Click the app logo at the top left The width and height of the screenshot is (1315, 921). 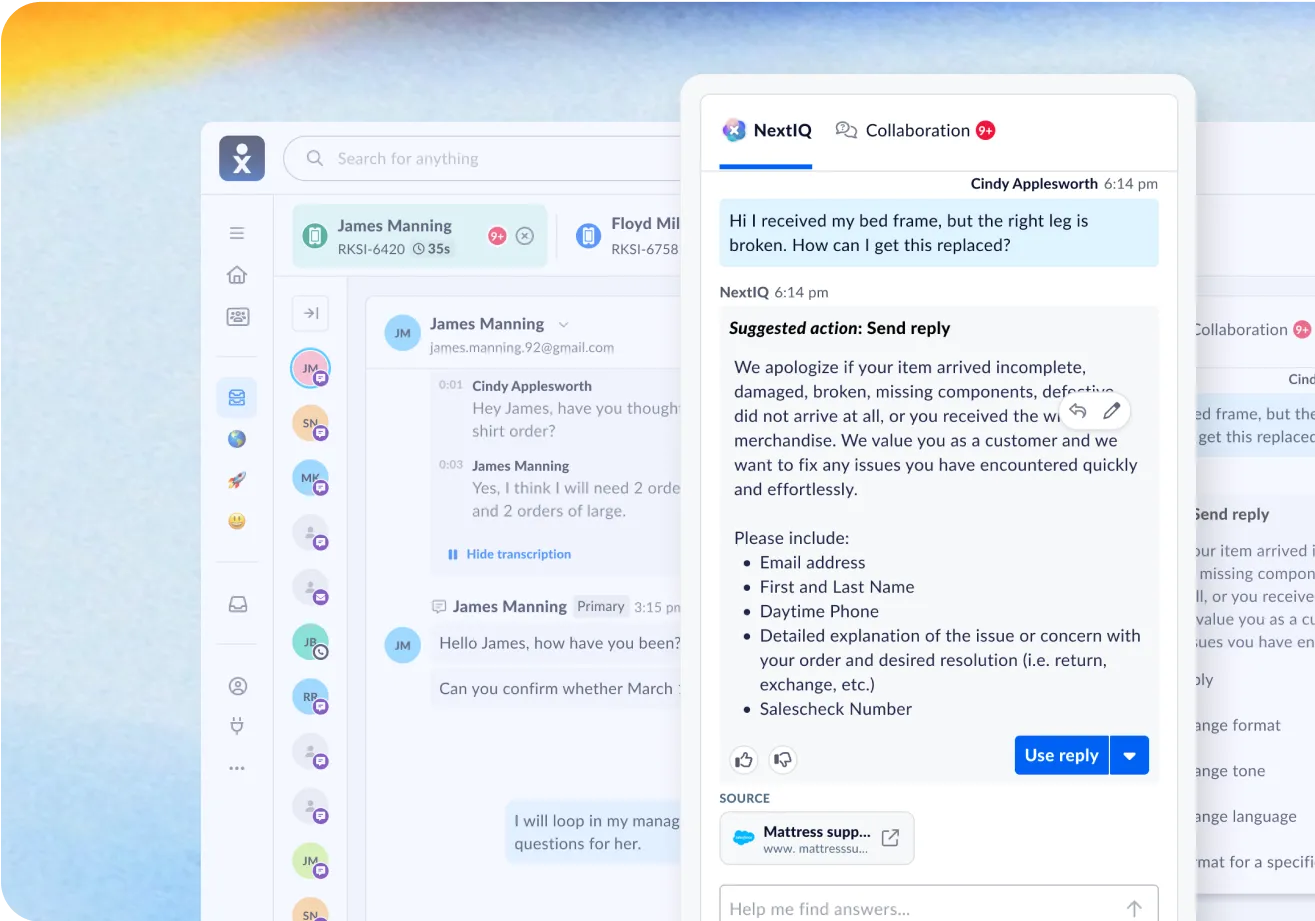click(242, 158)
